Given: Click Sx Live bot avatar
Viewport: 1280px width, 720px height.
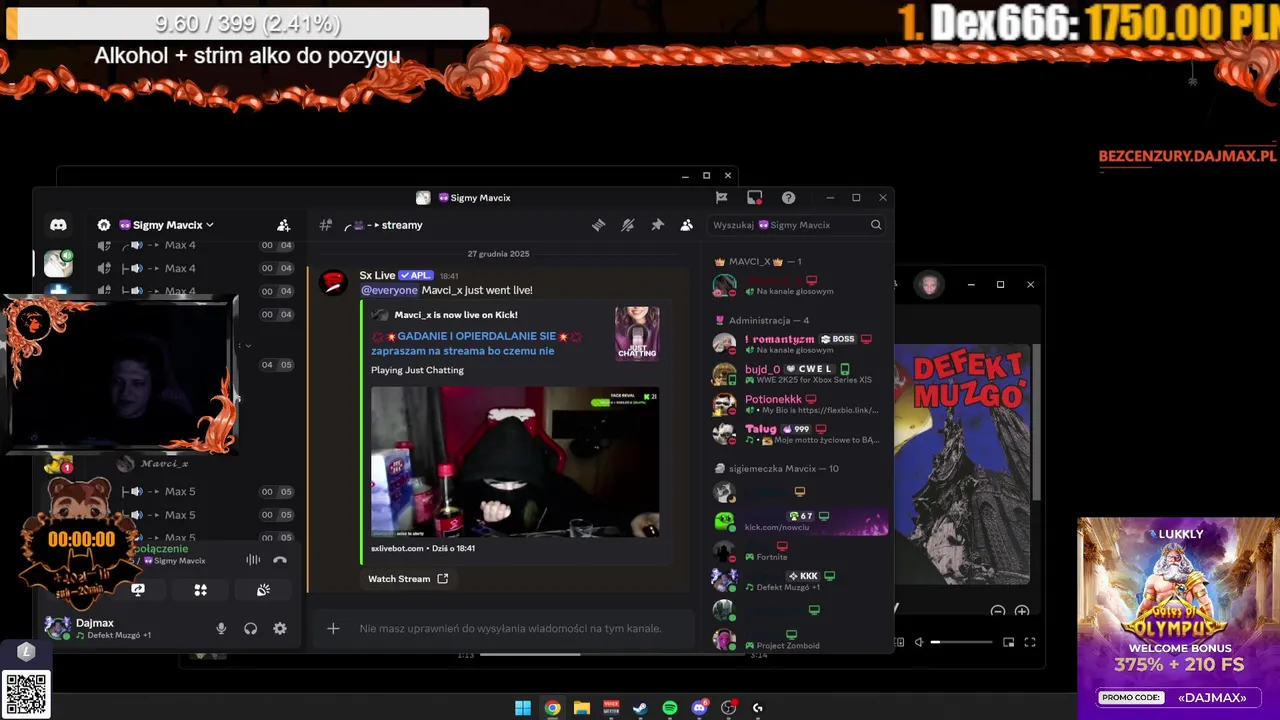Looking at the screenshot, I should pos(333,282).
